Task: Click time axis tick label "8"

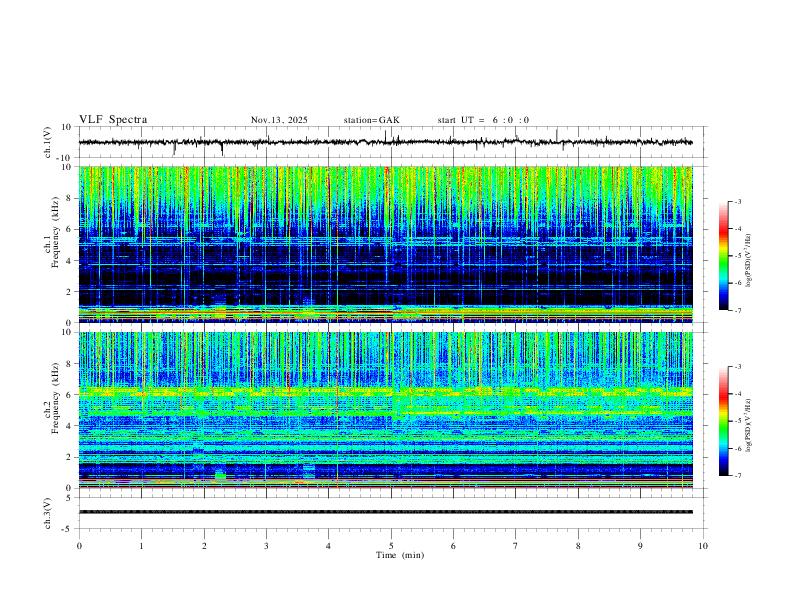Action: click(x=578, y=546)
